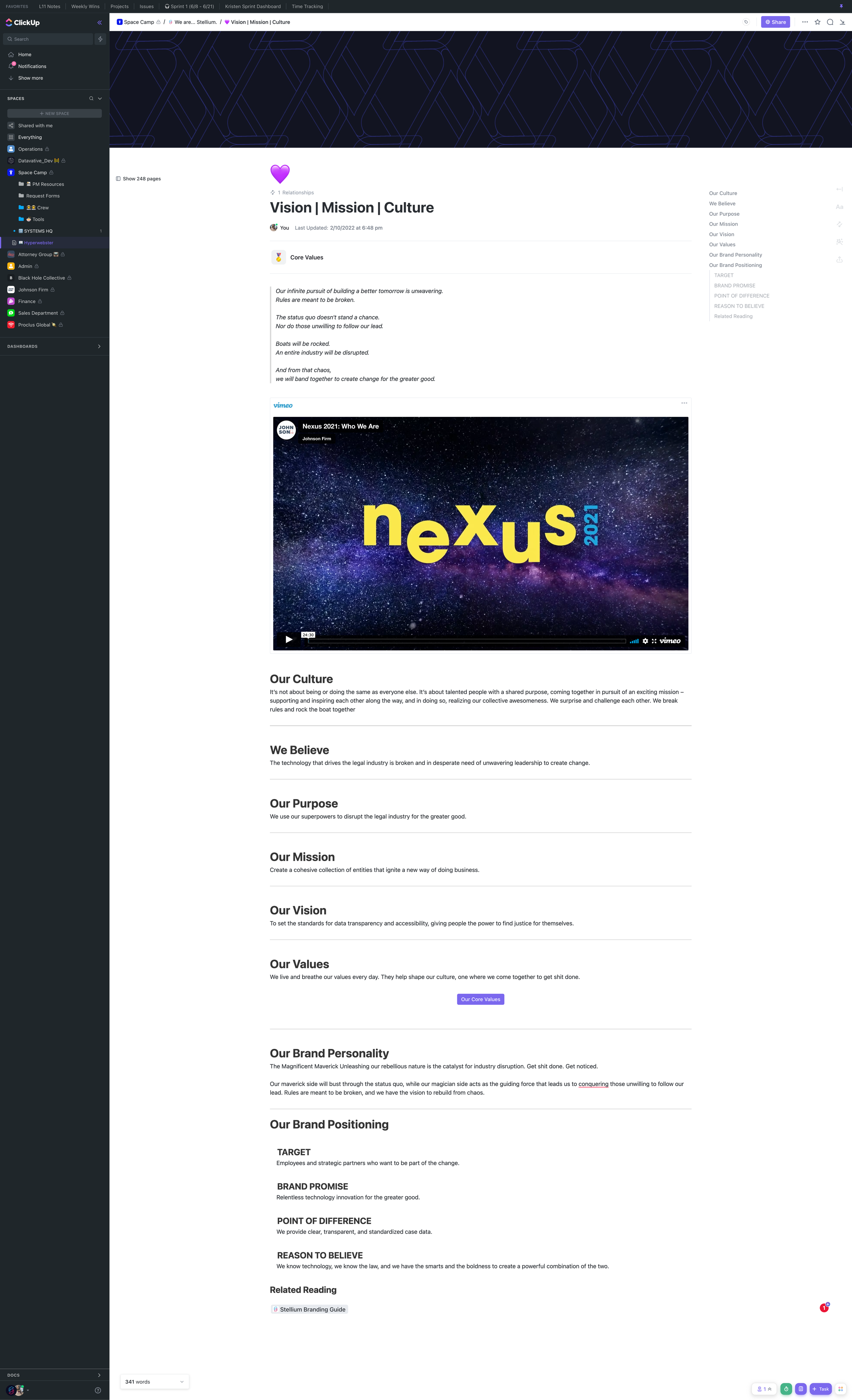
Task: Toggle fullscreen on the Nexus video
Action: [654, 641]
